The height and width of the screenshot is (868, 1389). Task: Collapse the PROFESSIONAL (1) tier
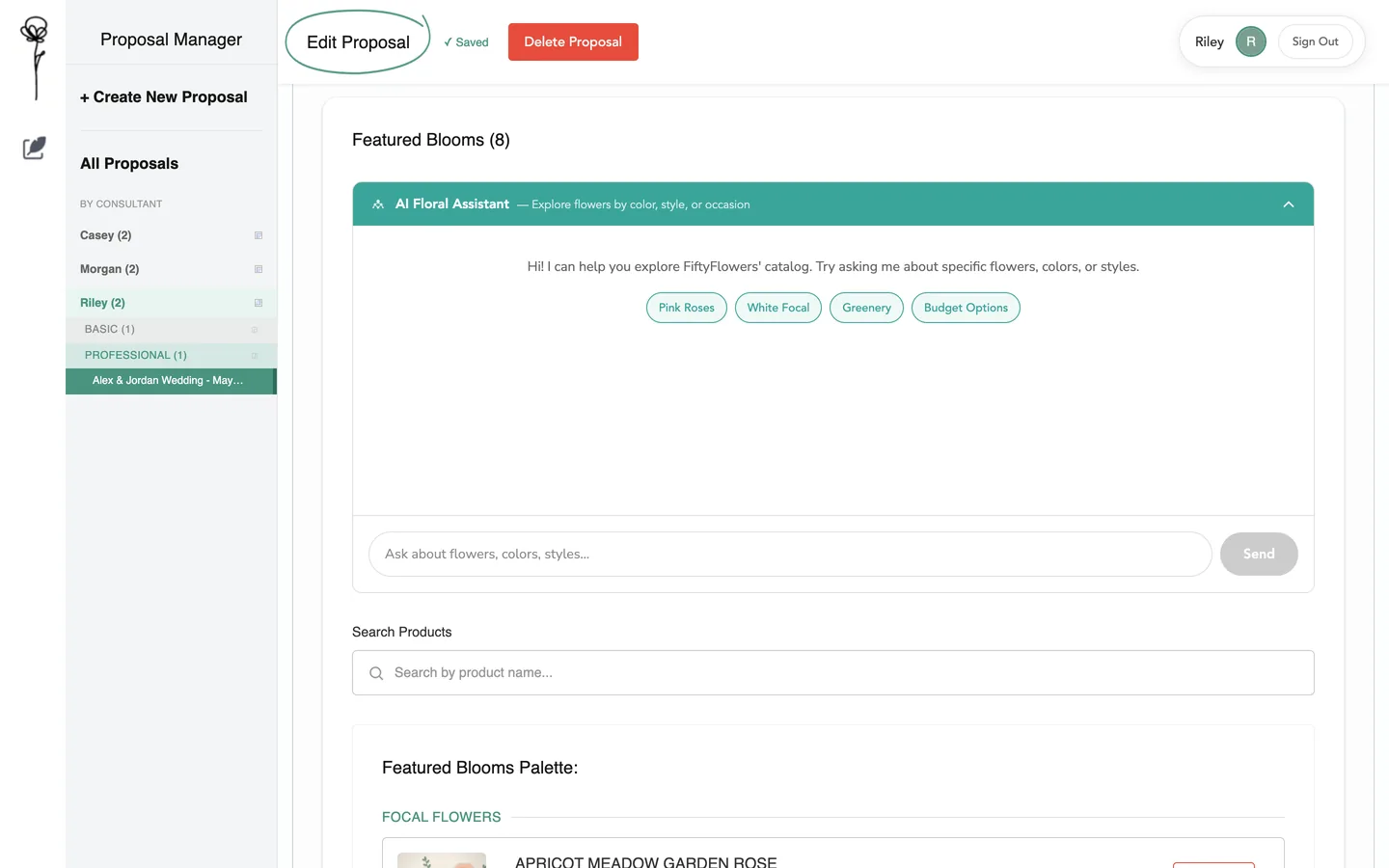coord(171,356)
